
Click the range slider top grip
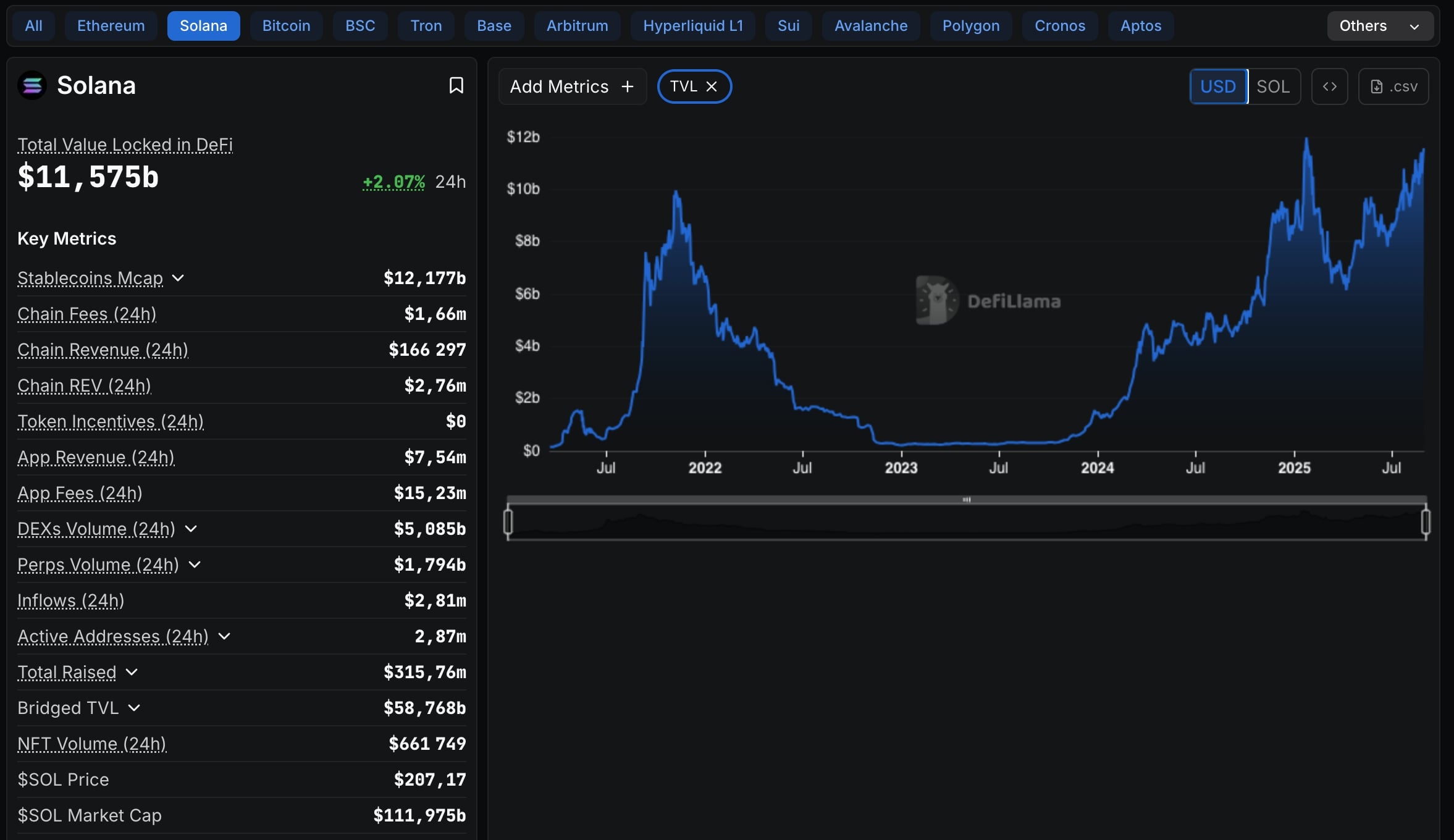point(967,499)
